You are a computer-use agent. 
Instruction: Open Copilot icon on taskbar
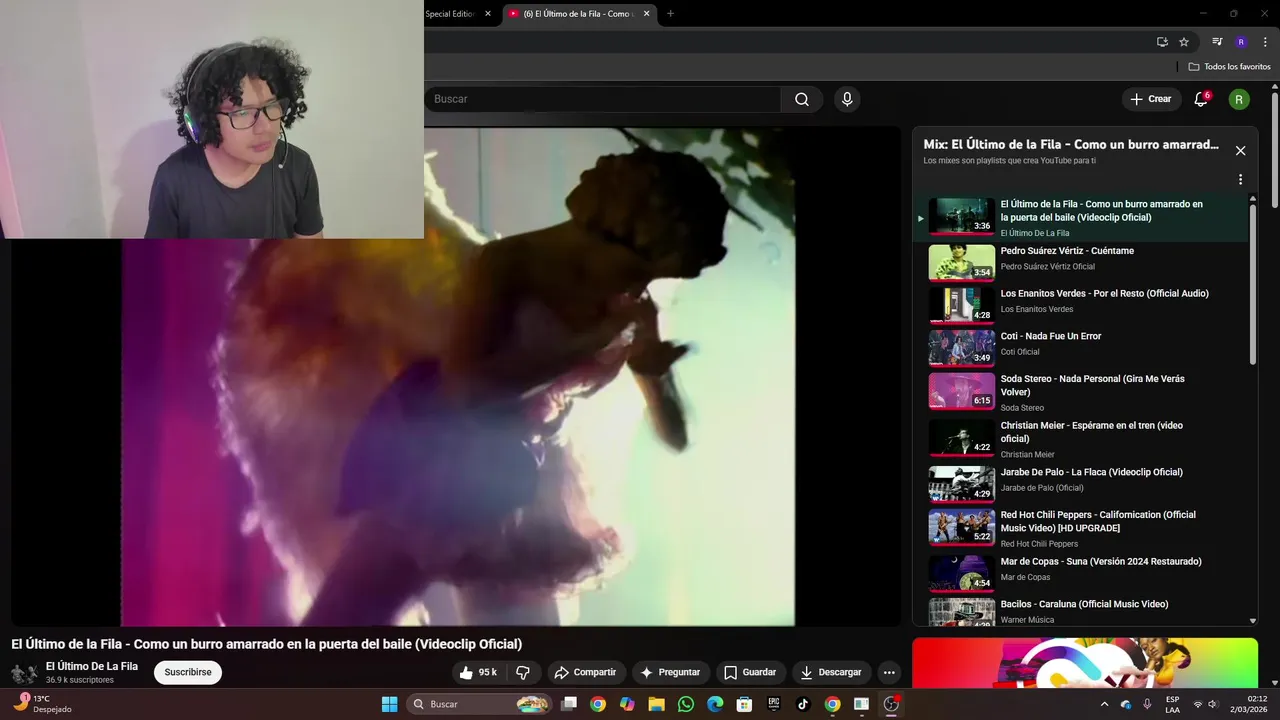tap(627, 704)
